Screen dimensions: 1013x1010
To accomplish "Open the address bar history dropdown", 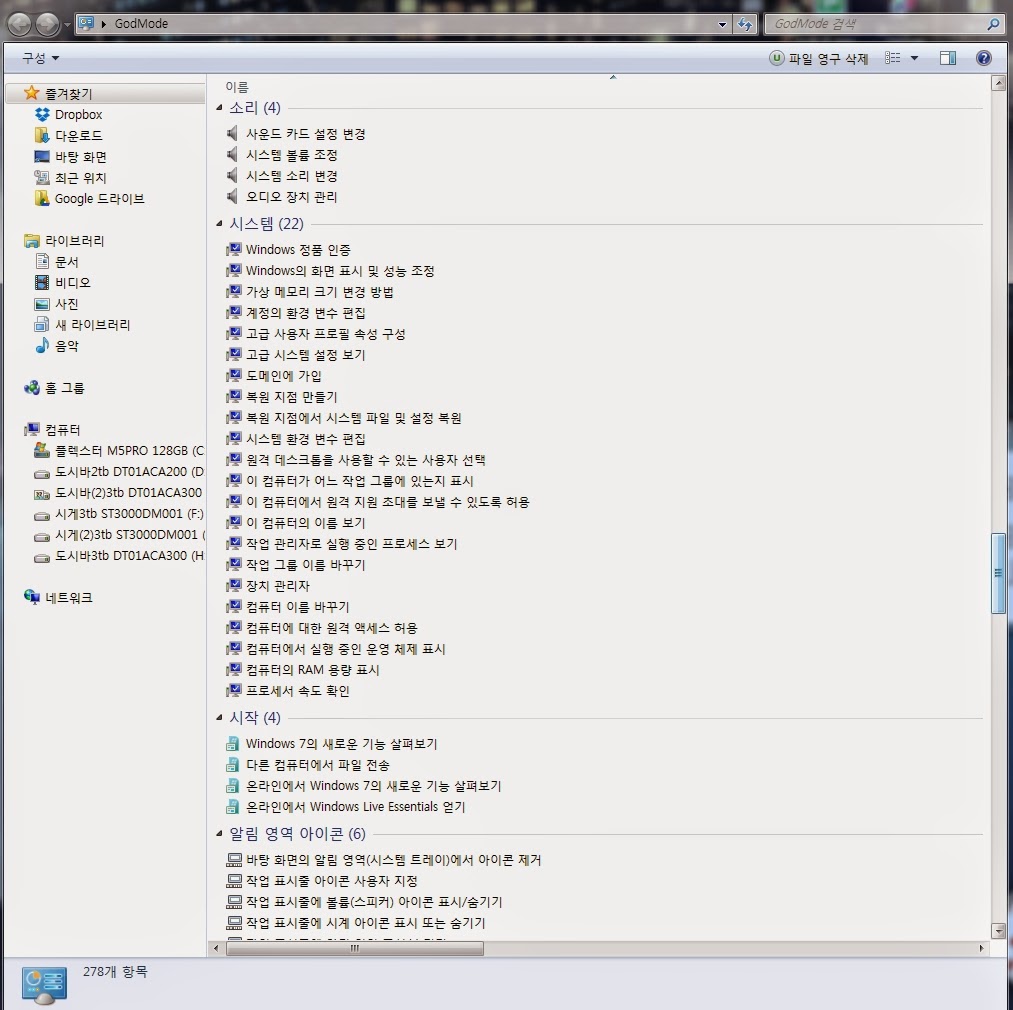I will pyautogui.click(x=722, y=25).
